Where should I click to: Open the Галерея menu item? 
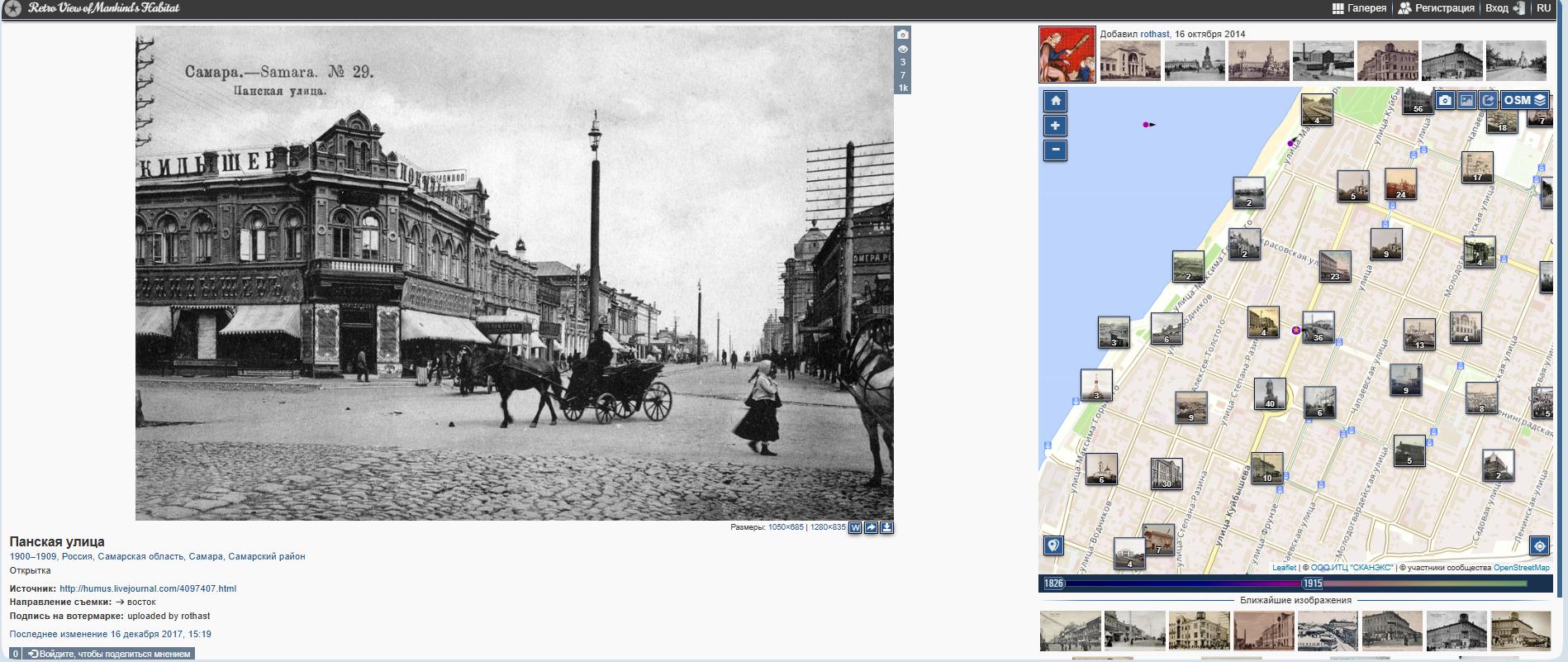click(1360, 8)
